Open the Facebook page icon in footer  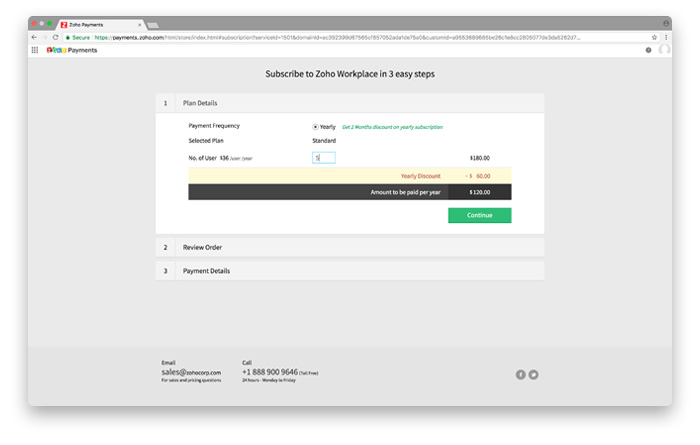(x=520, y=374)
